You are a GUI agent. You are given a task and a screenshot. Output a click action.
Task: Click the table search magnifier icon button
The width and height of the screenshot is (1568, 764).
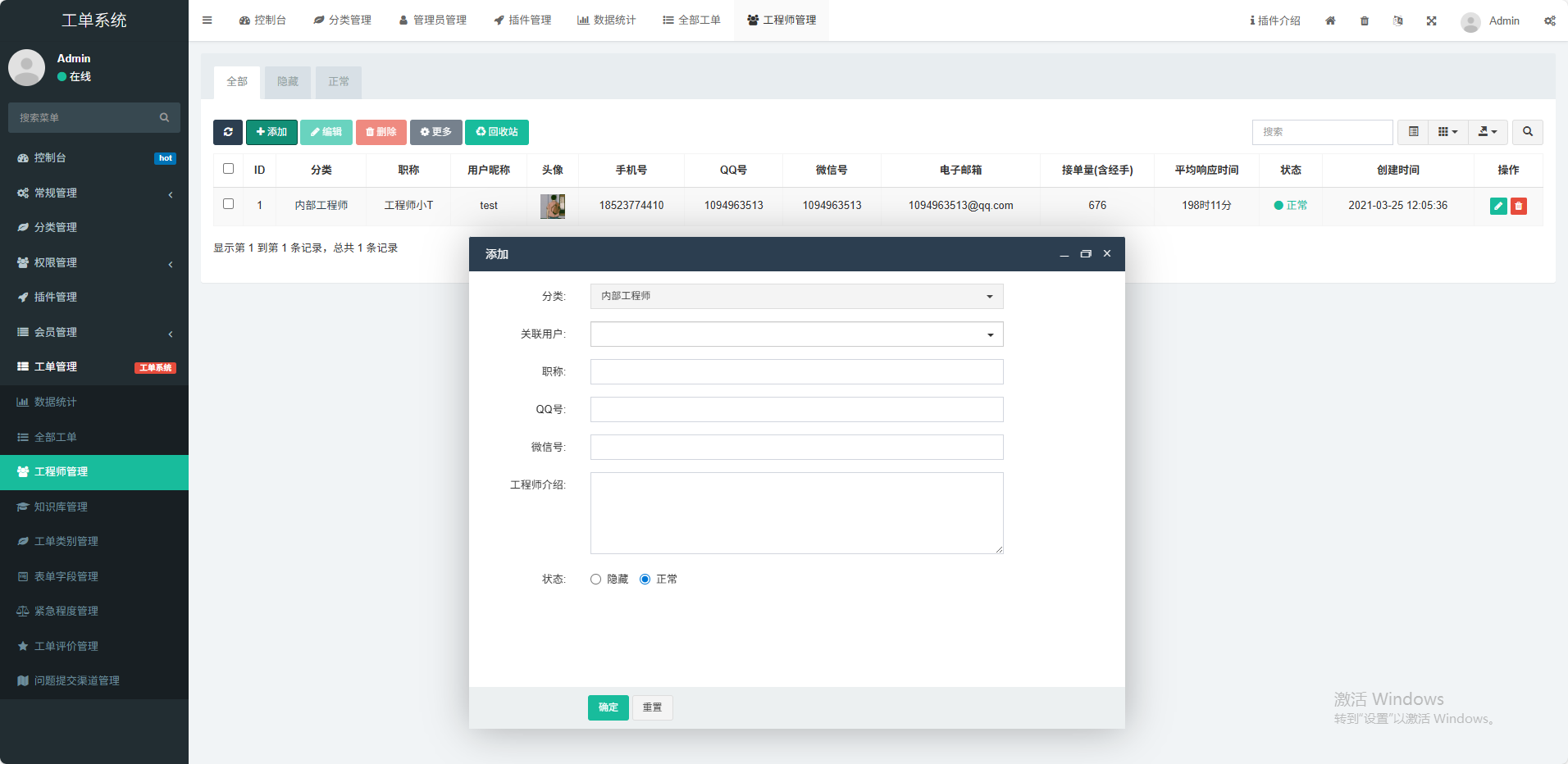pos(1527,132)
